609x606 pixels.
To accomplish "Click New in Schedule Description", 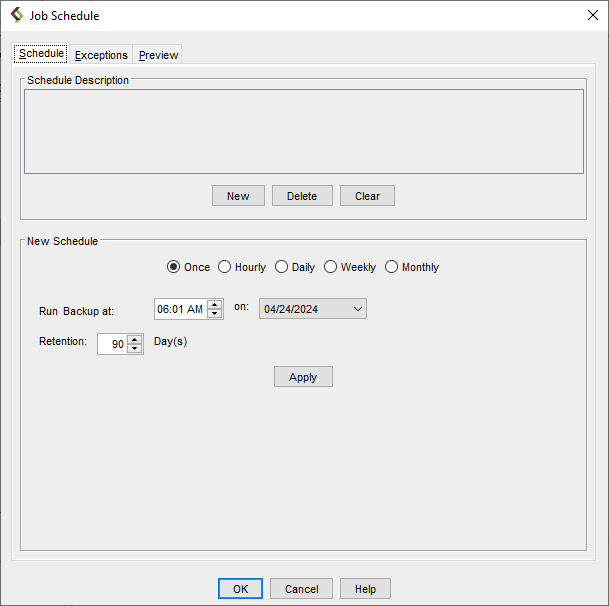I will pos(238,196).
